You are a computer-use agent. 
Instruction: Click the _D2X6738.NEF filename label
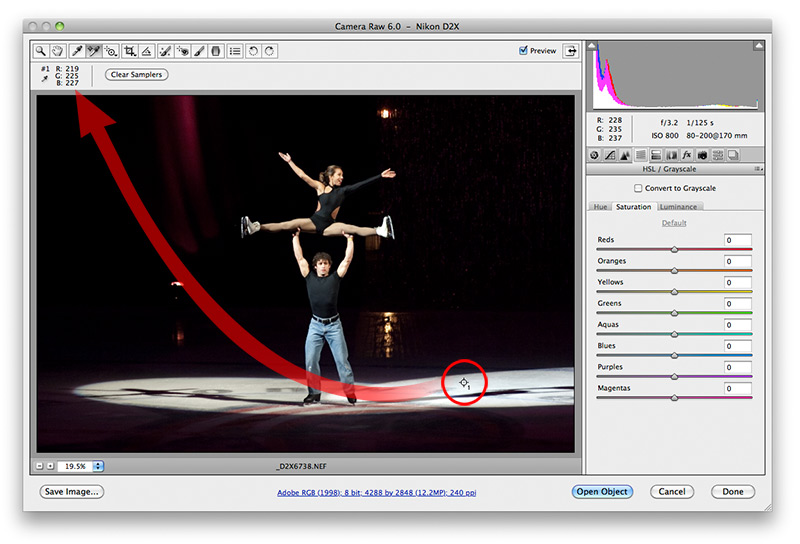(301, 466)
